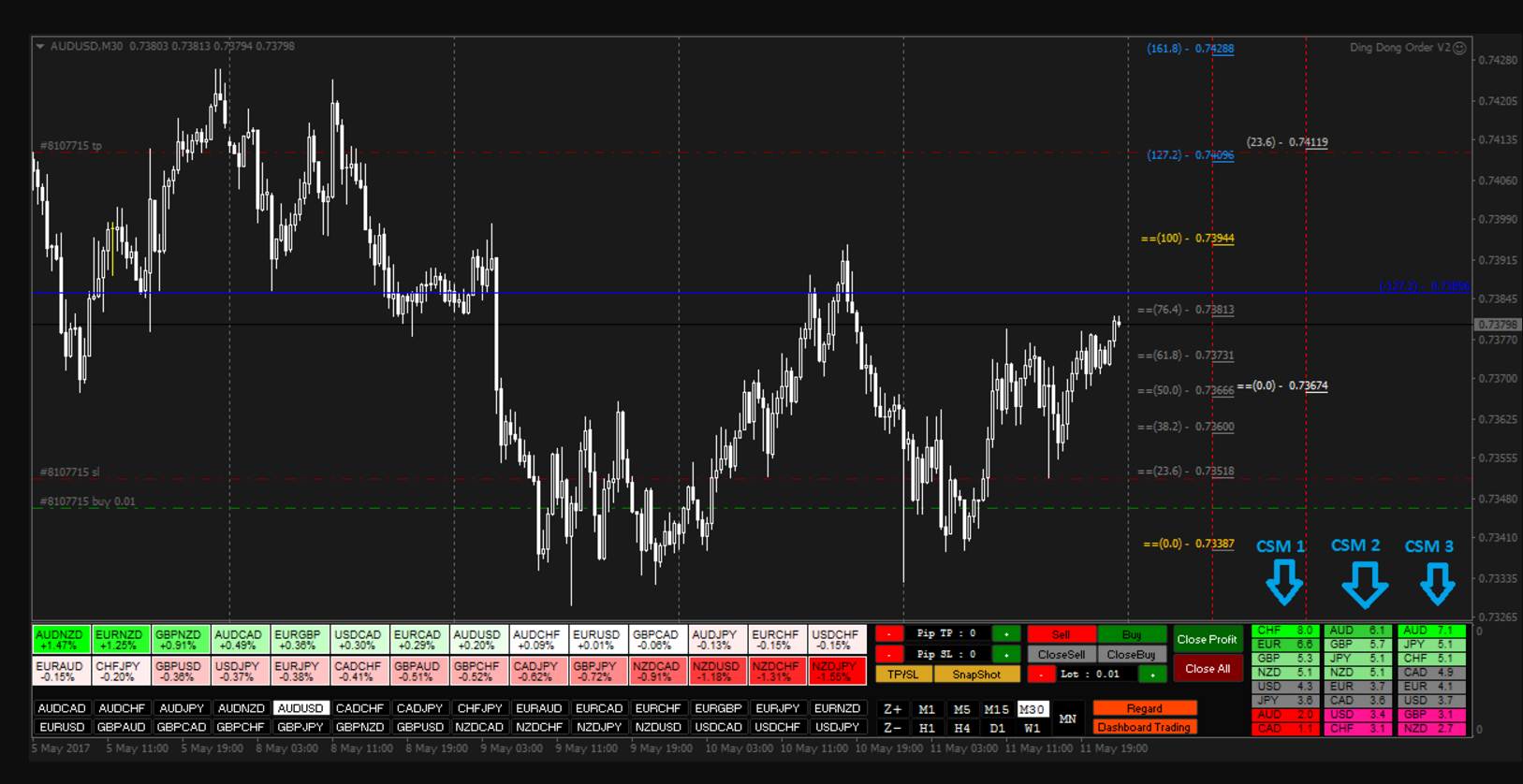Open the USDCAD +0.30% heatmap tile
Image resolution: width=1523 pixels, height=784 pixels.
[359, 640]
